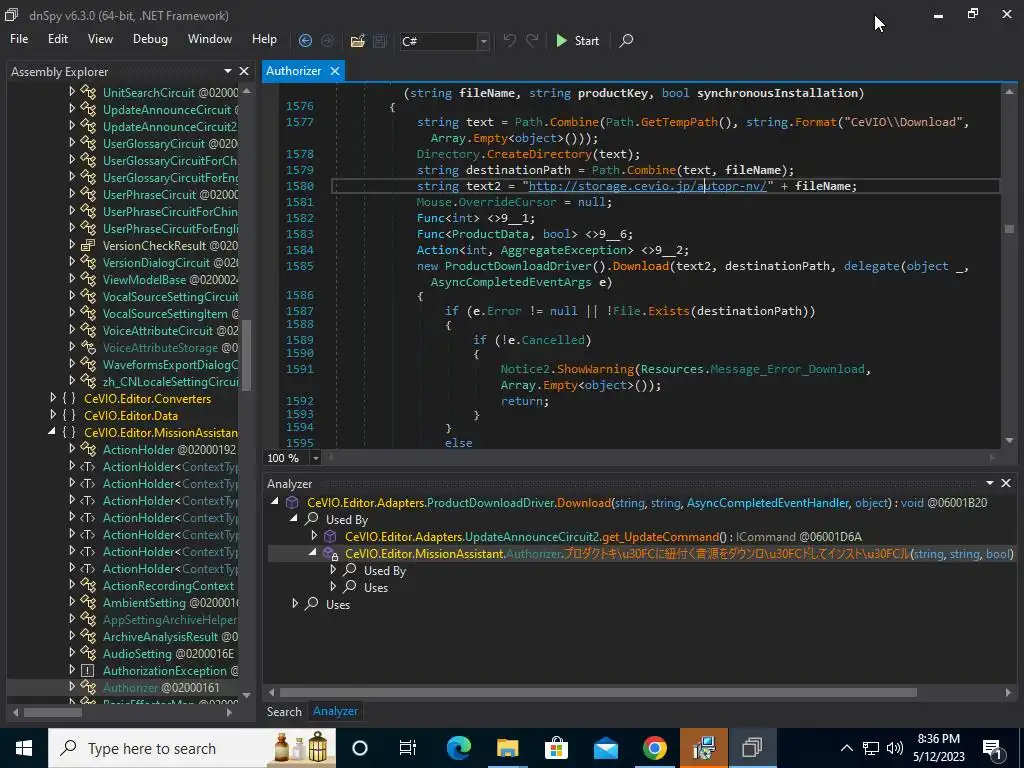Open Google Chrome from the taskbar
Screen dimensions: 1024x768
[654, 748]
